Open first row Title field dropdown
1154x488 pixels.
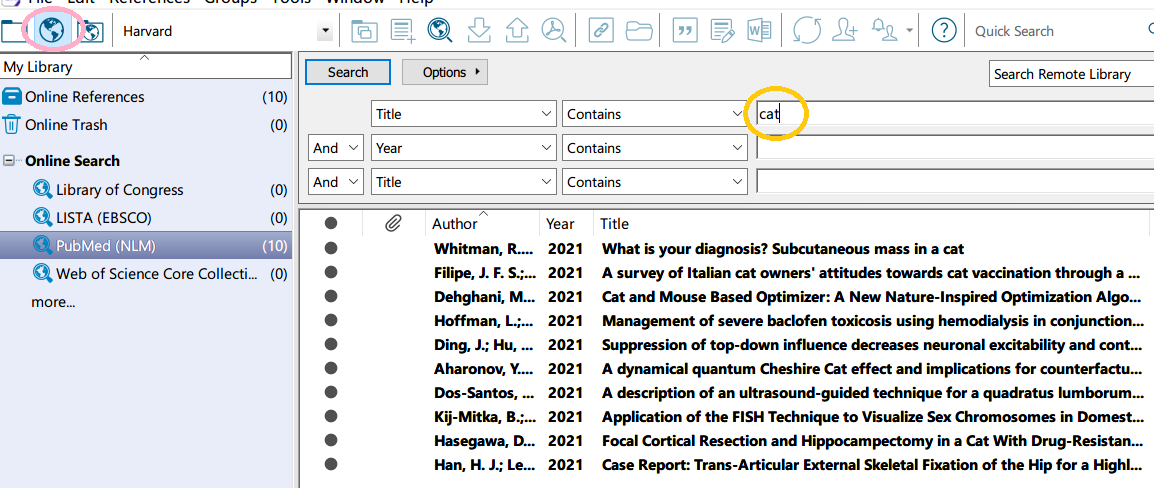463,114
